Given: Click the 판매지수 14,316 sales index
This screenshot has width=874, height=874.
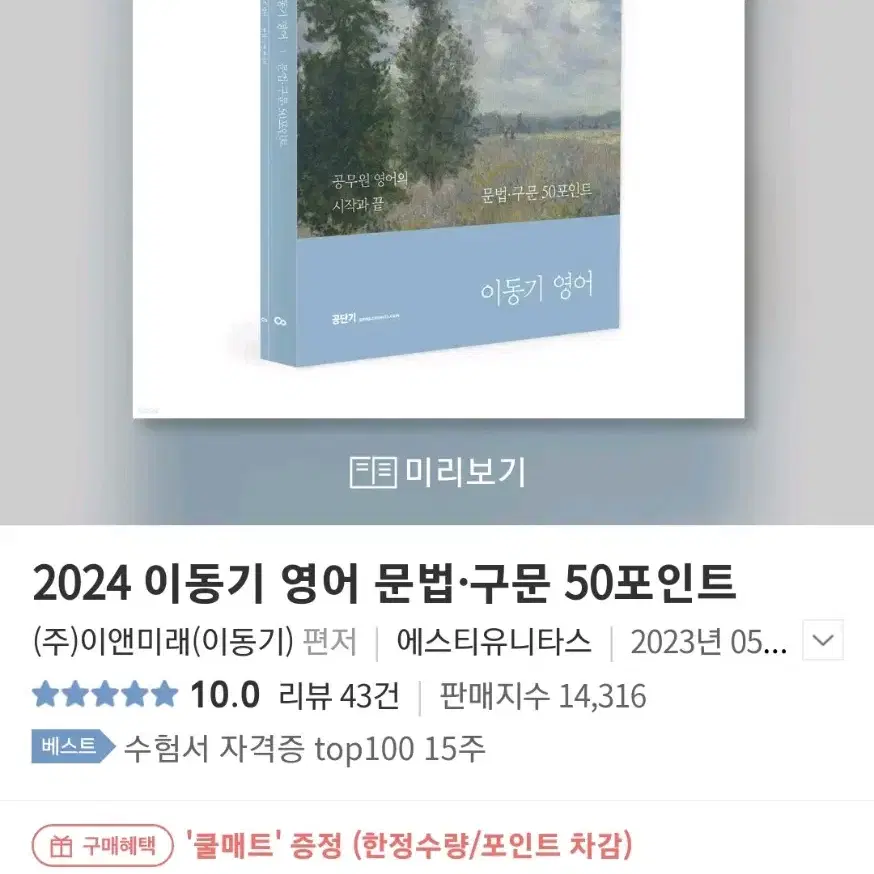Looking at the screenshot, I should (543, 696).
